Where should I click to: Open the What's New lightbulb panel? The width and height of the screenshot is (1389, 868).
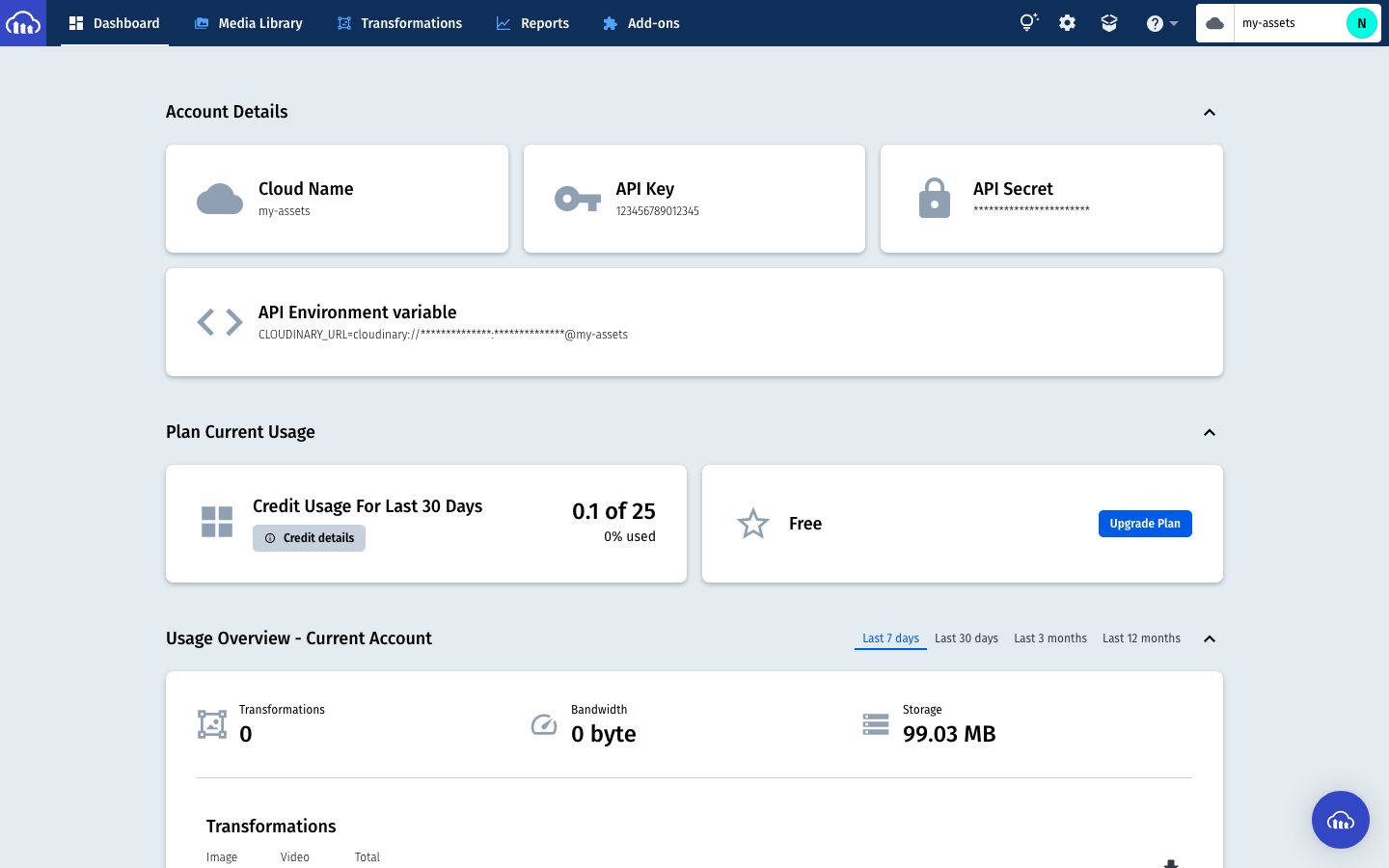click(x=1027, y=22)
